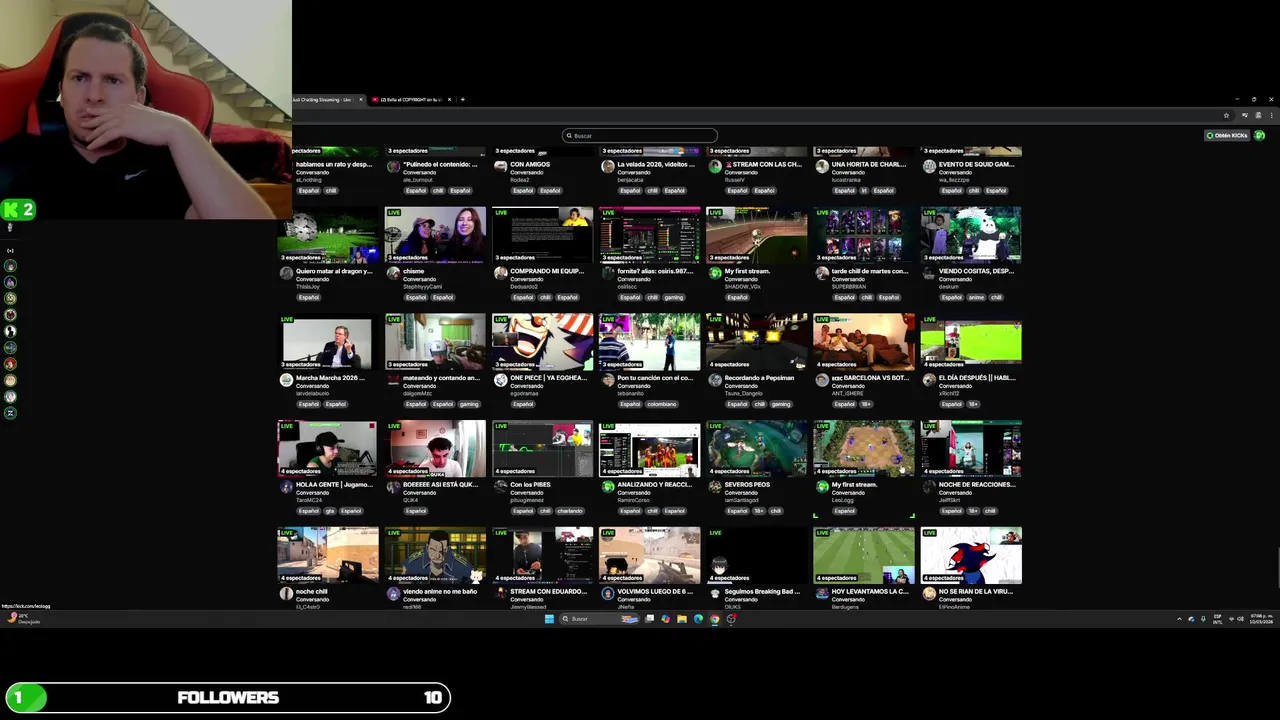Open the browser three-dot menu

tap(1271, 116)
